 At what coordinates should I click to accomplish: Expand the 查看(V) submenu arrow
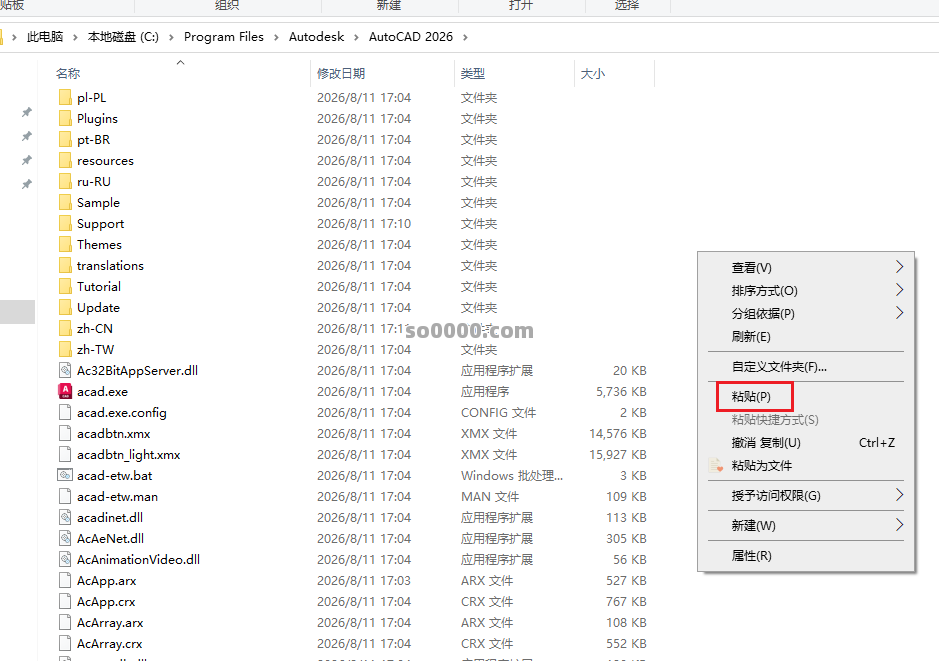899,267
